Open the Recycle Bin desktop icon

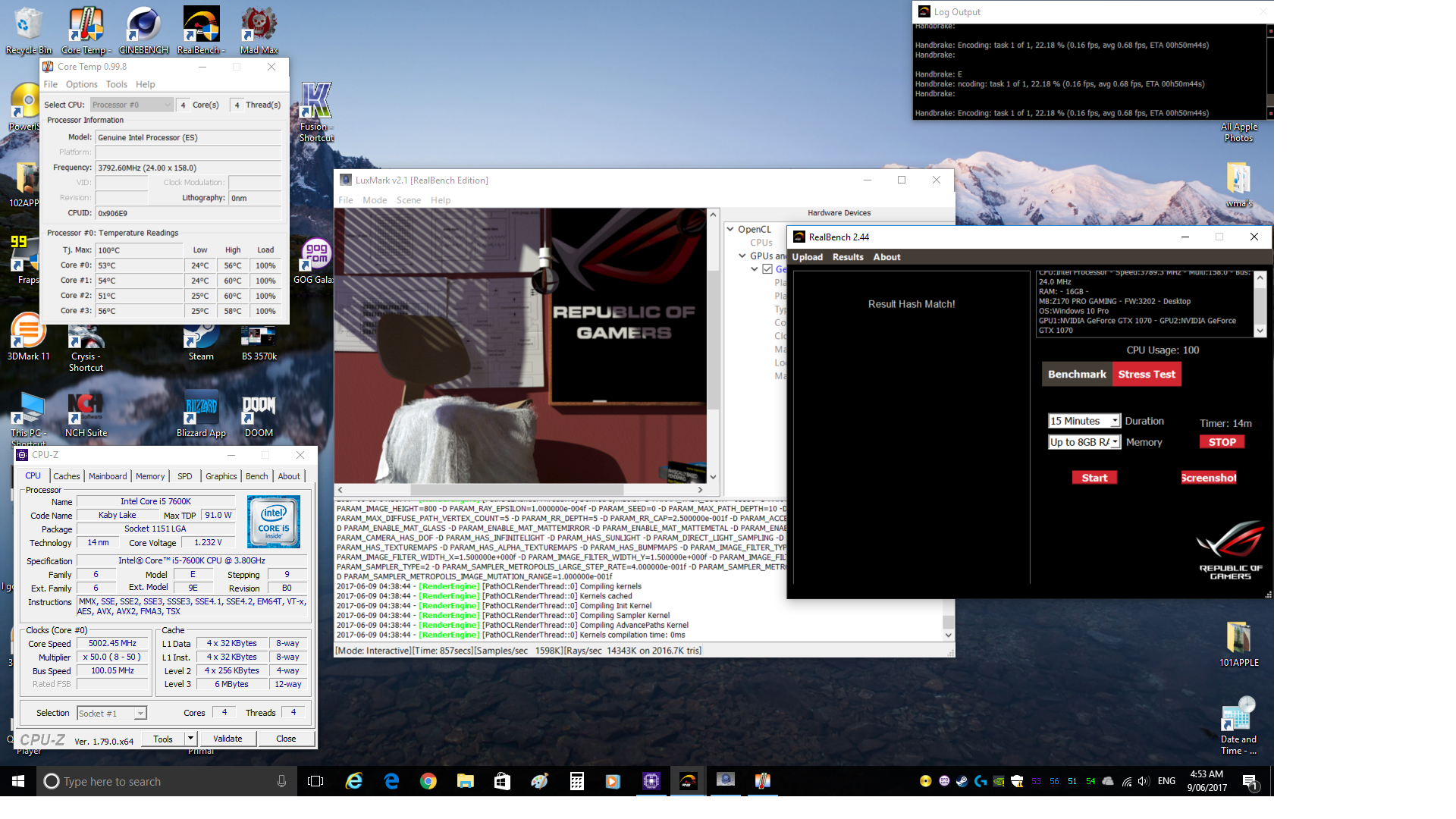tap(28, 30)
